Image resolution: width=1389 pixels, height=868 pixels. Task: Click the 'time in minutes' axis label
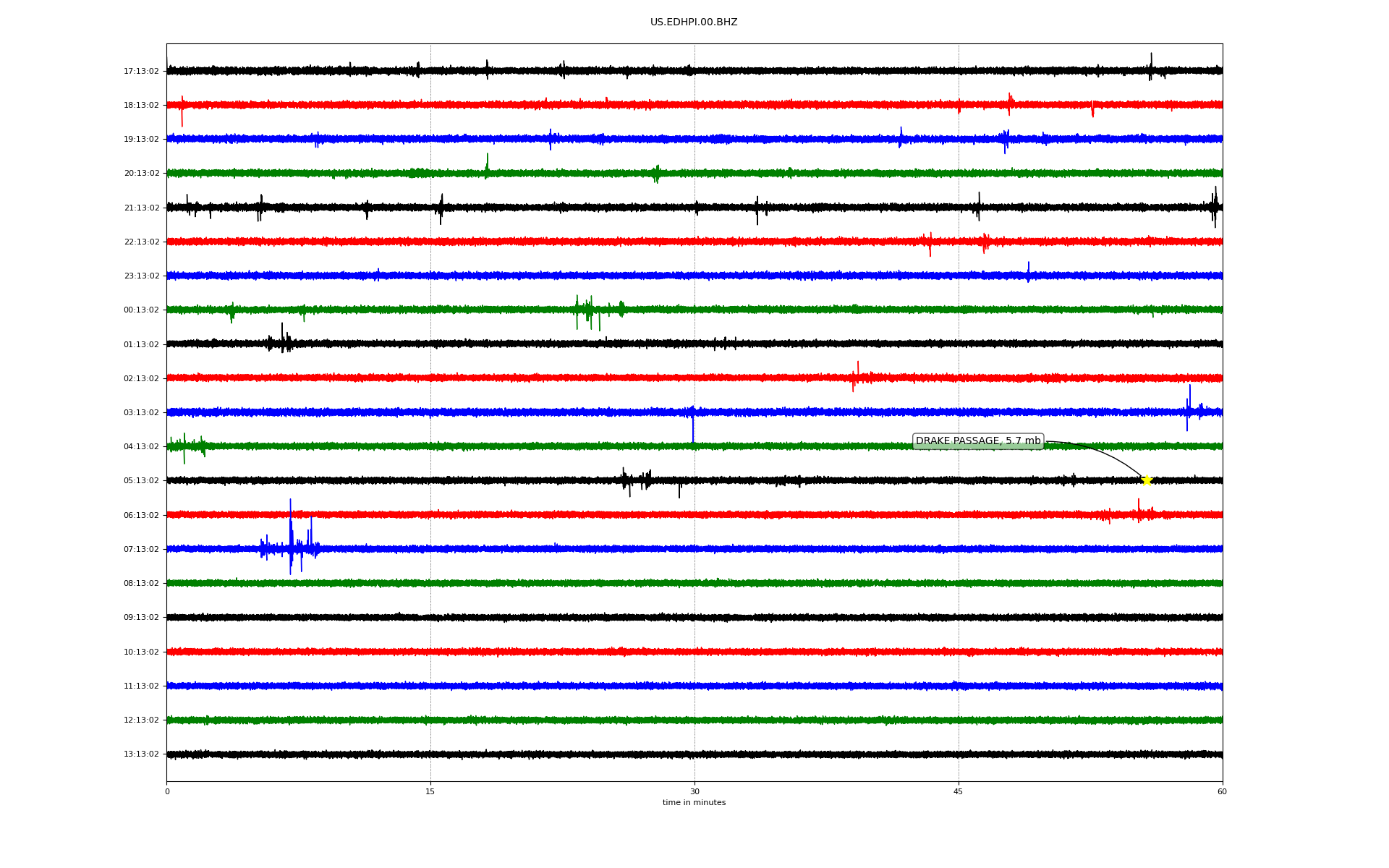click(694, 802)
